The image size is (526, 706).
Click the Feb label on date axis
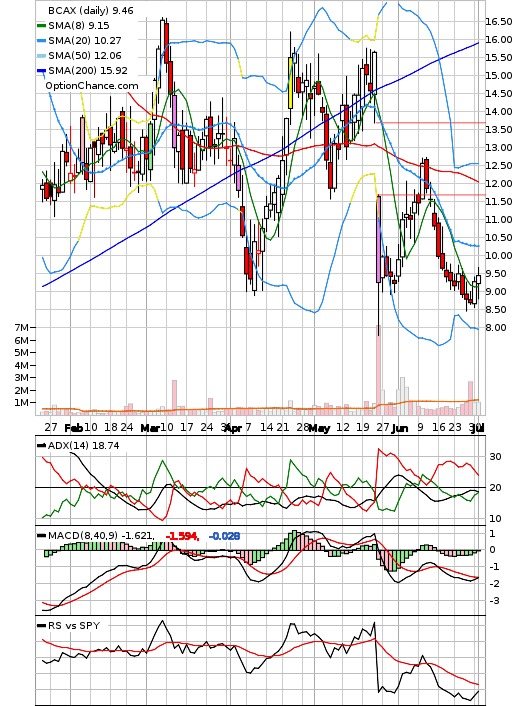tap(74, 428)
